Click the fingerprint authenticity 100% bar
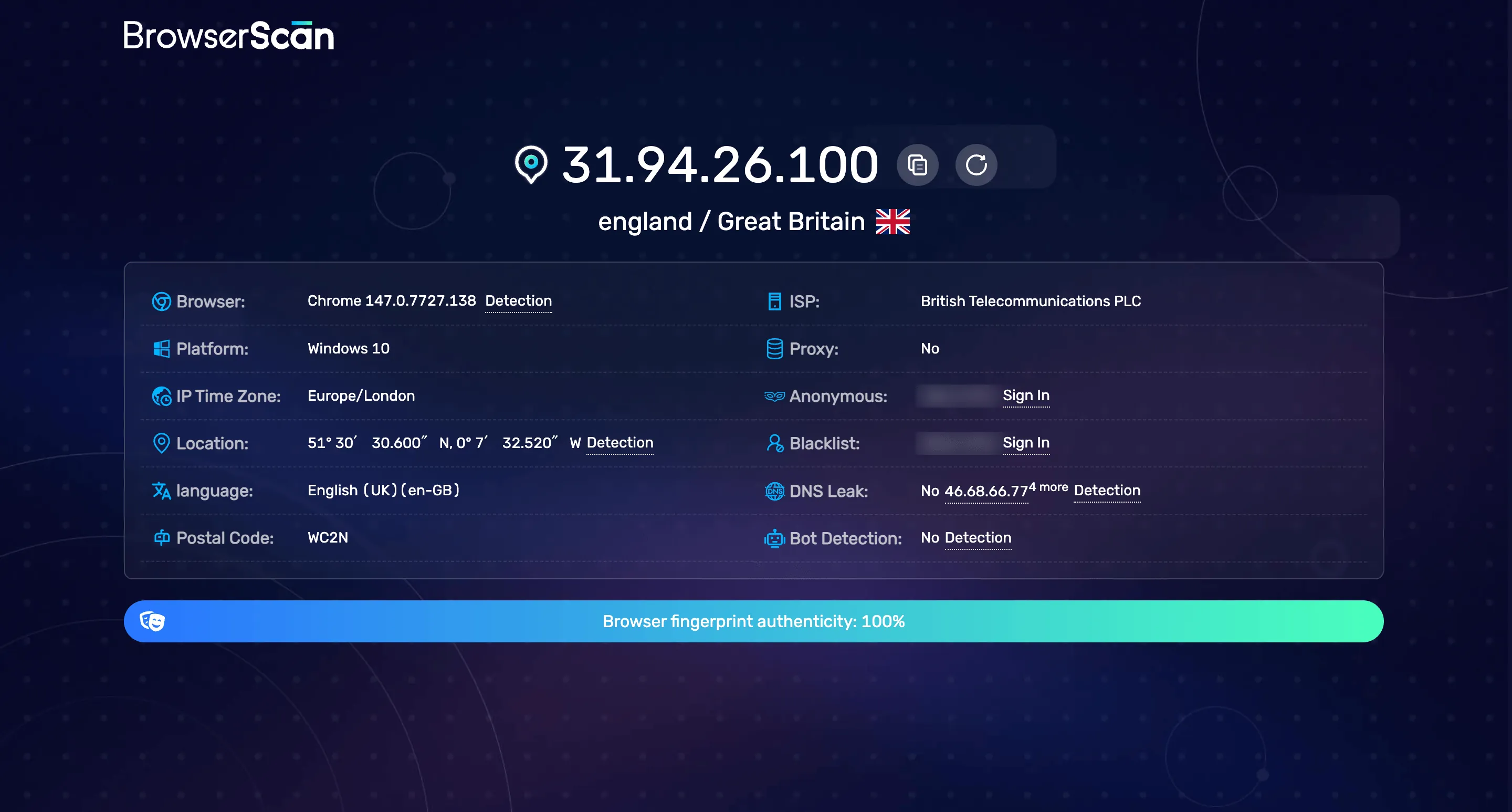Viewport: 1512px width, 812px height. (x=754, y=621)
